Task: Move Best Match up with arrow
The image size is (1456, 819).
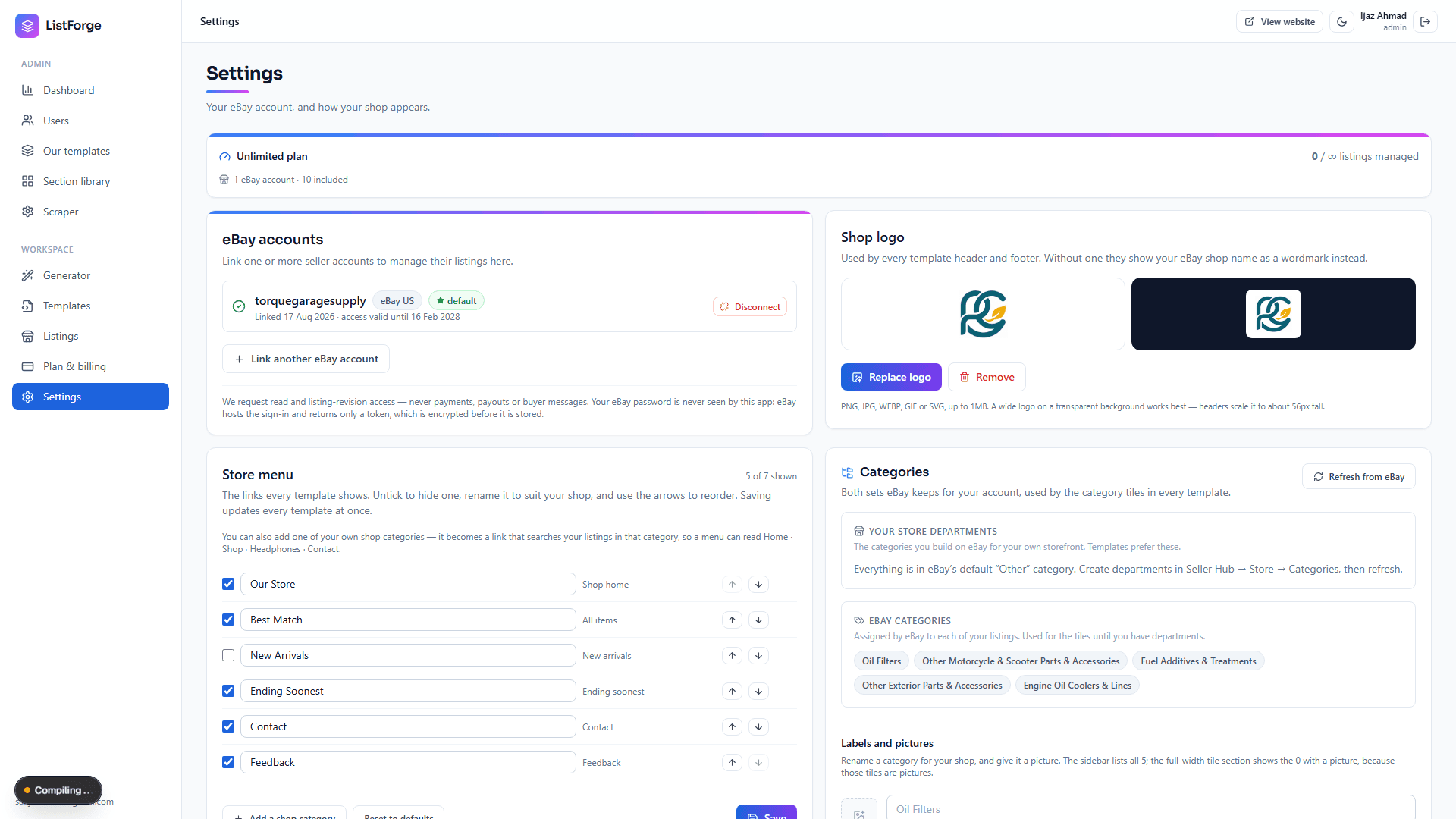Action: [732, 620]
